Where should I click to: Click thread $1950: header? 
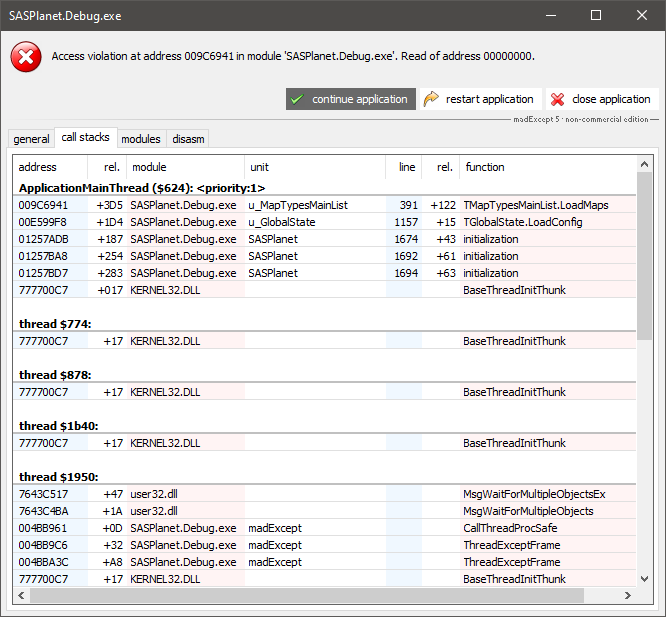tap(59, 477)
